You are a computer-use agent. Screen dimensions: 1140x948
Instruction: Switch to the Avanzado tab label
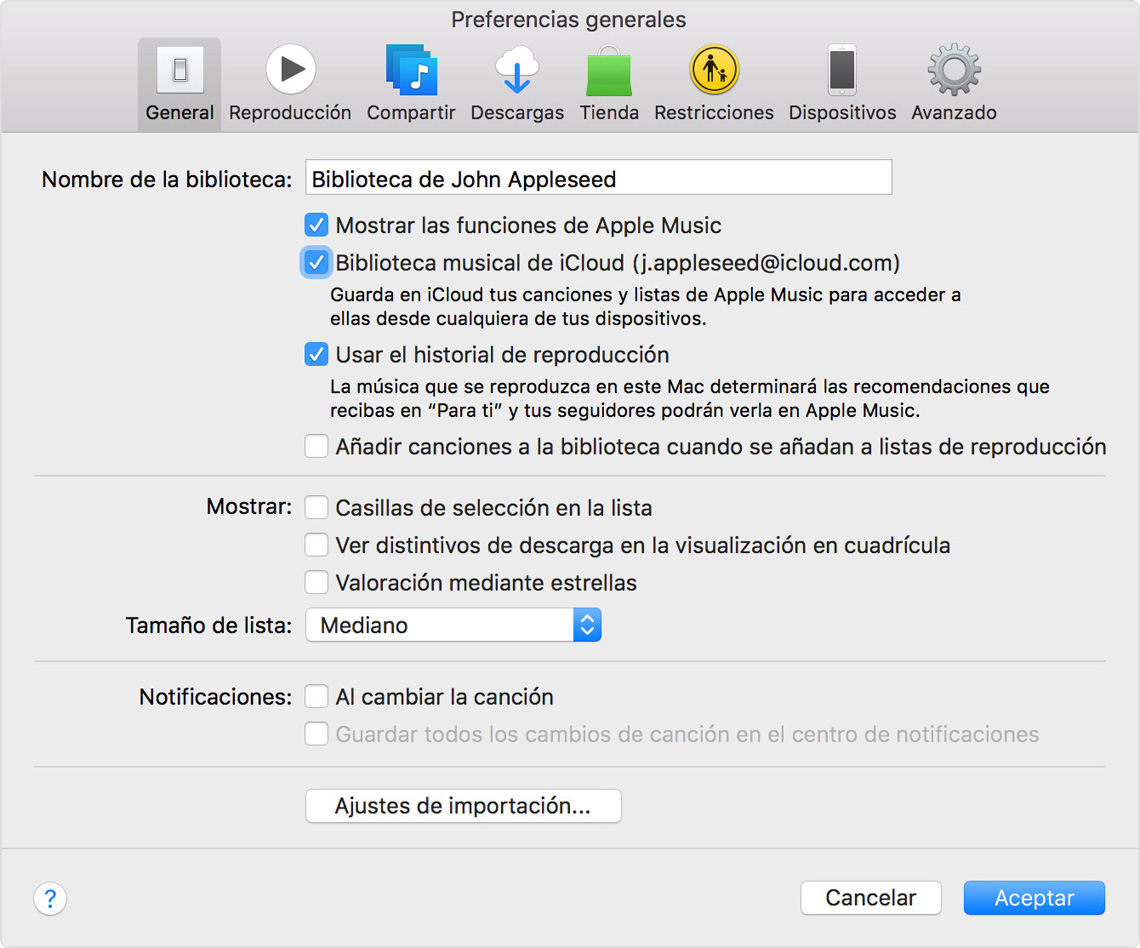tap(954, 113)
